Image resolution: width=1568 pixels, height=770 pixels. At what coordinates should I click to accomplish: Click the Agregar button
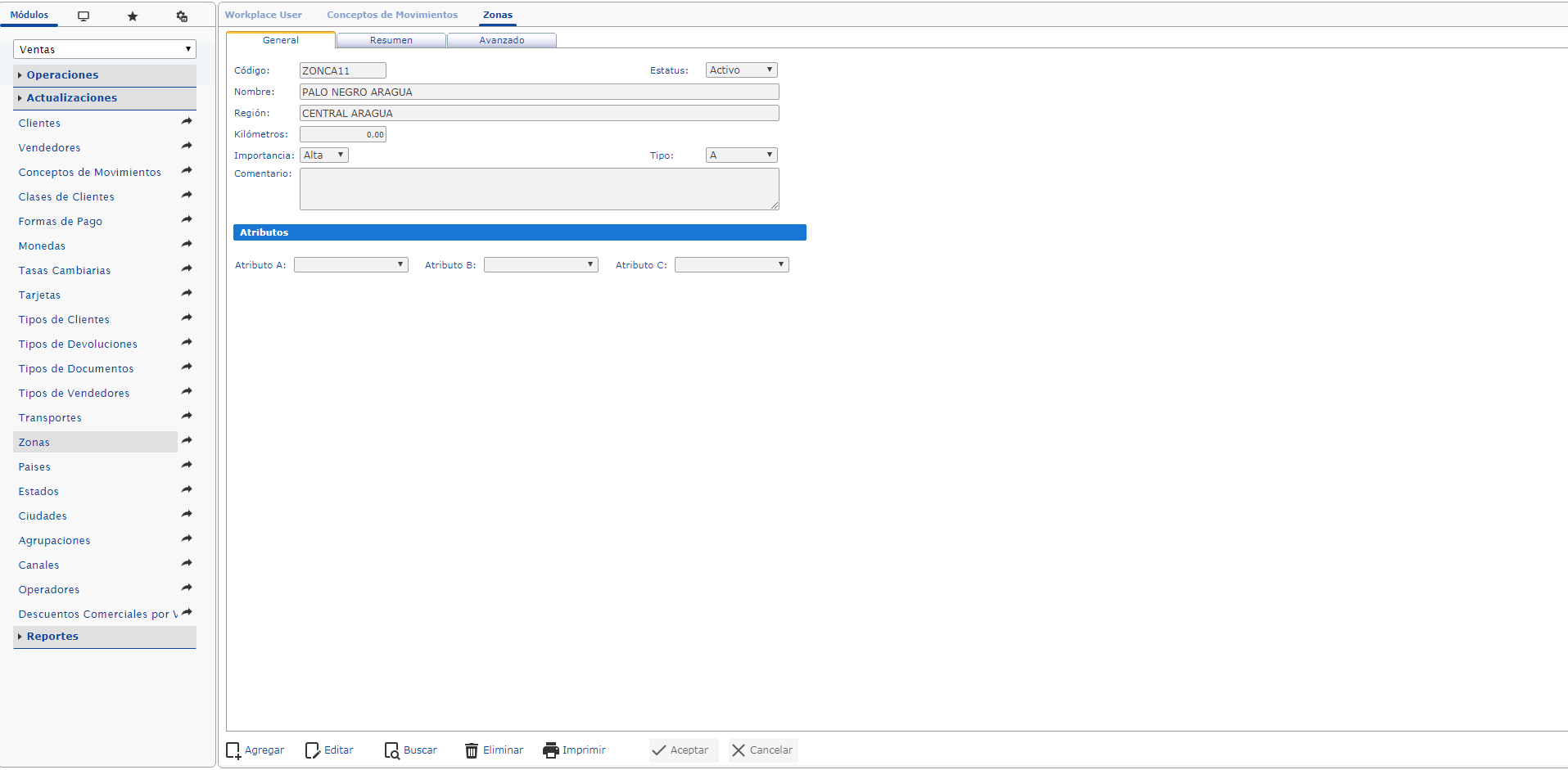click(x=255, y=750)
